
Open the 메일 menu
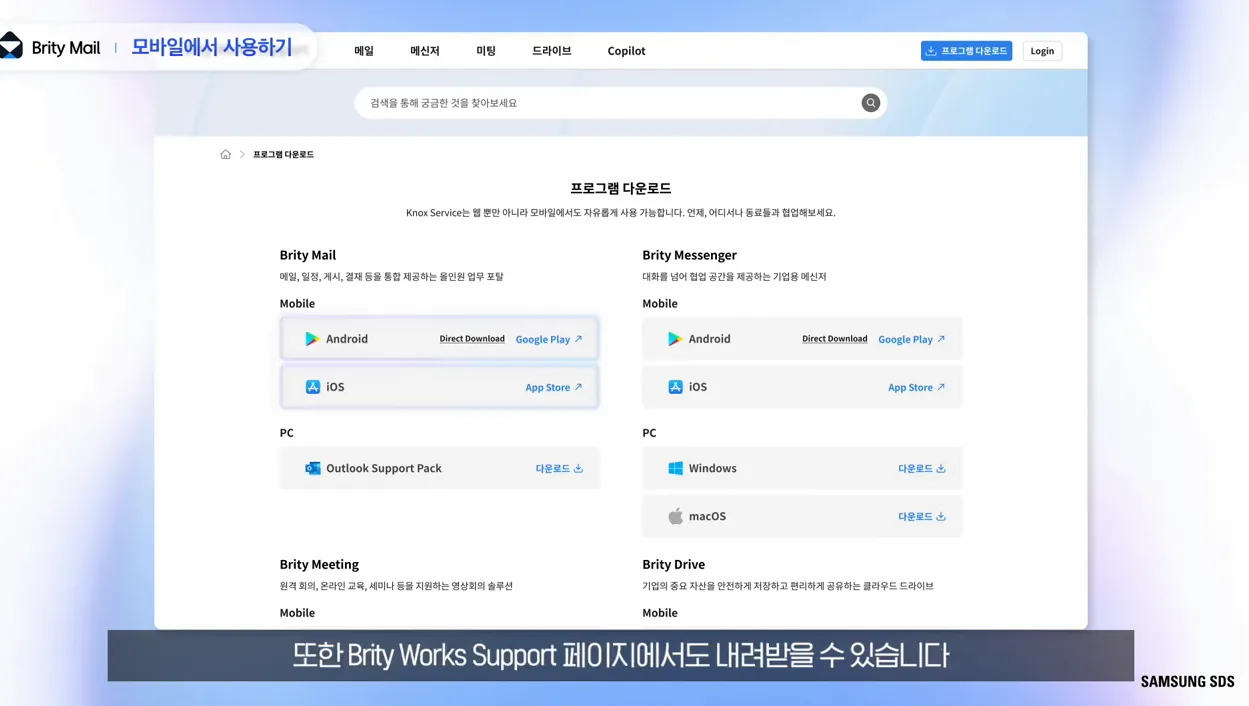pos(364,51)
